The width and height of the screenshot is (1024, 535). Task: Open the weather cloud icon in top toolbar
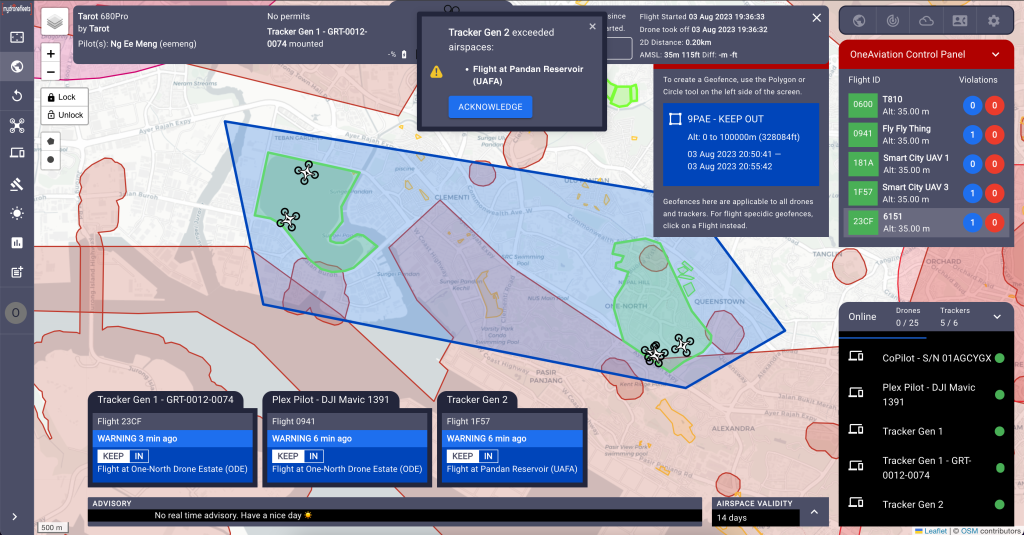pyautogui.click(x=925, y=20)
